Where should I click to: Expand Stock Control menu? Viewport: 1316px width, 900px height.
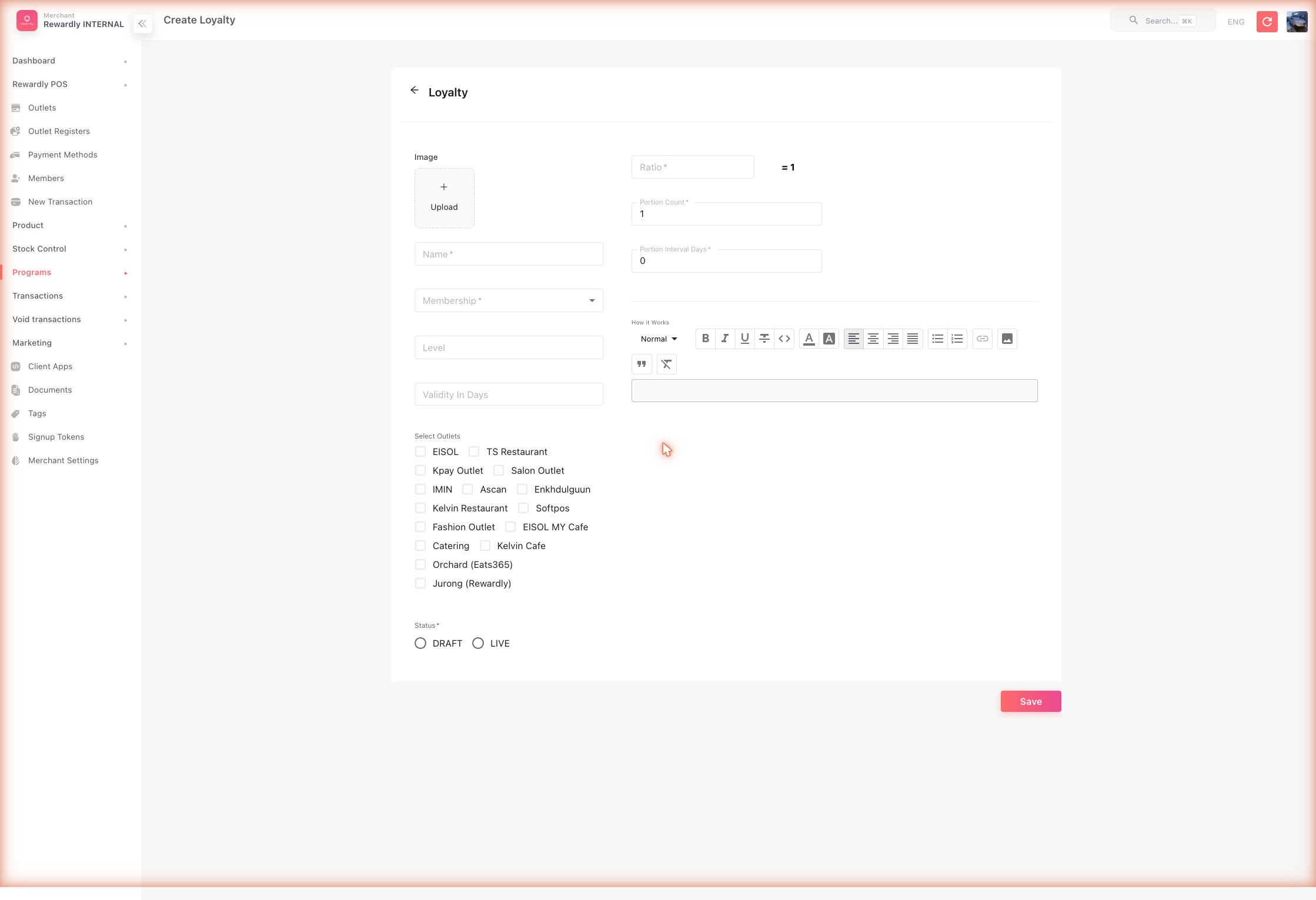coord(70,249)
